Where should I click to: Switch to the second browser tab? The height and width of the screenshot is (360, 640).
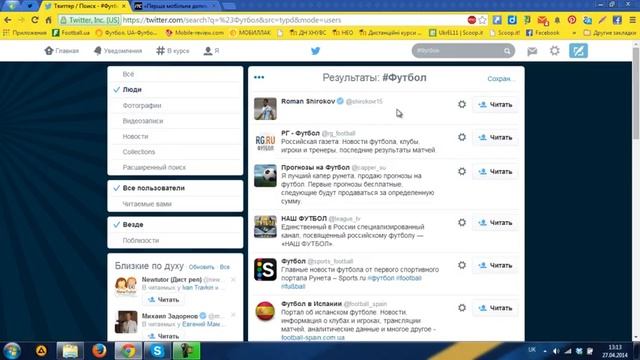coord(176,6)
